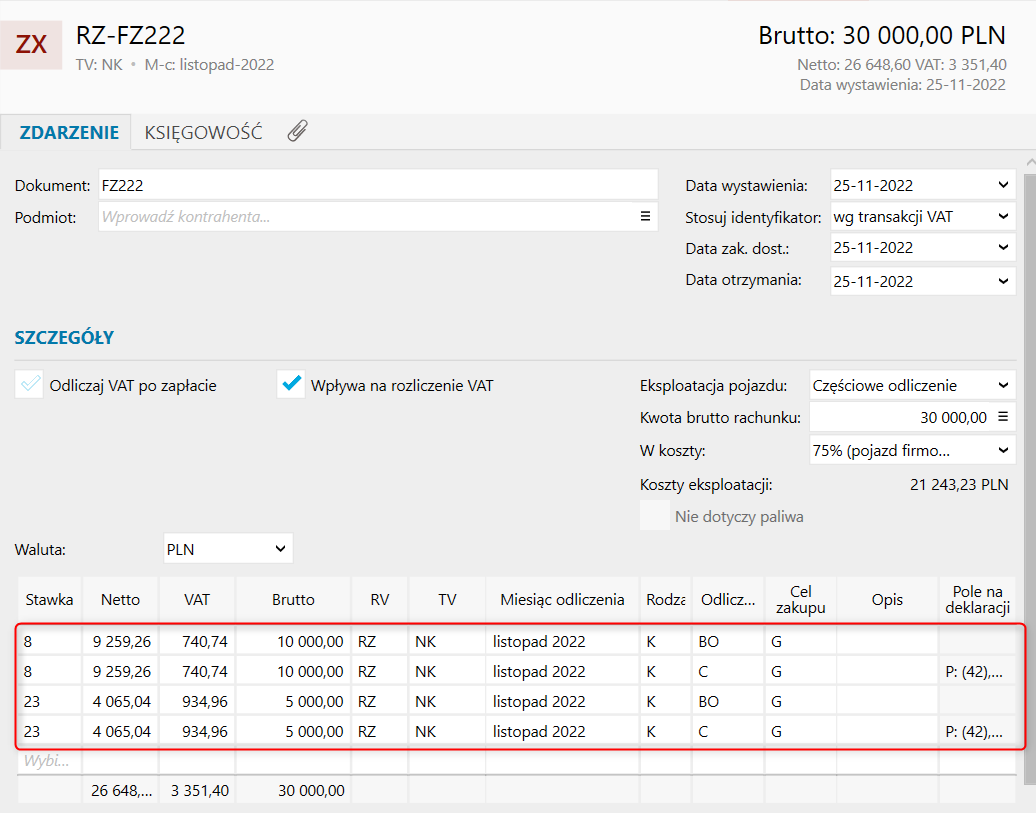Open the Waluta PLN dropdown
1036x813 pixels.
tap(280, 548)
